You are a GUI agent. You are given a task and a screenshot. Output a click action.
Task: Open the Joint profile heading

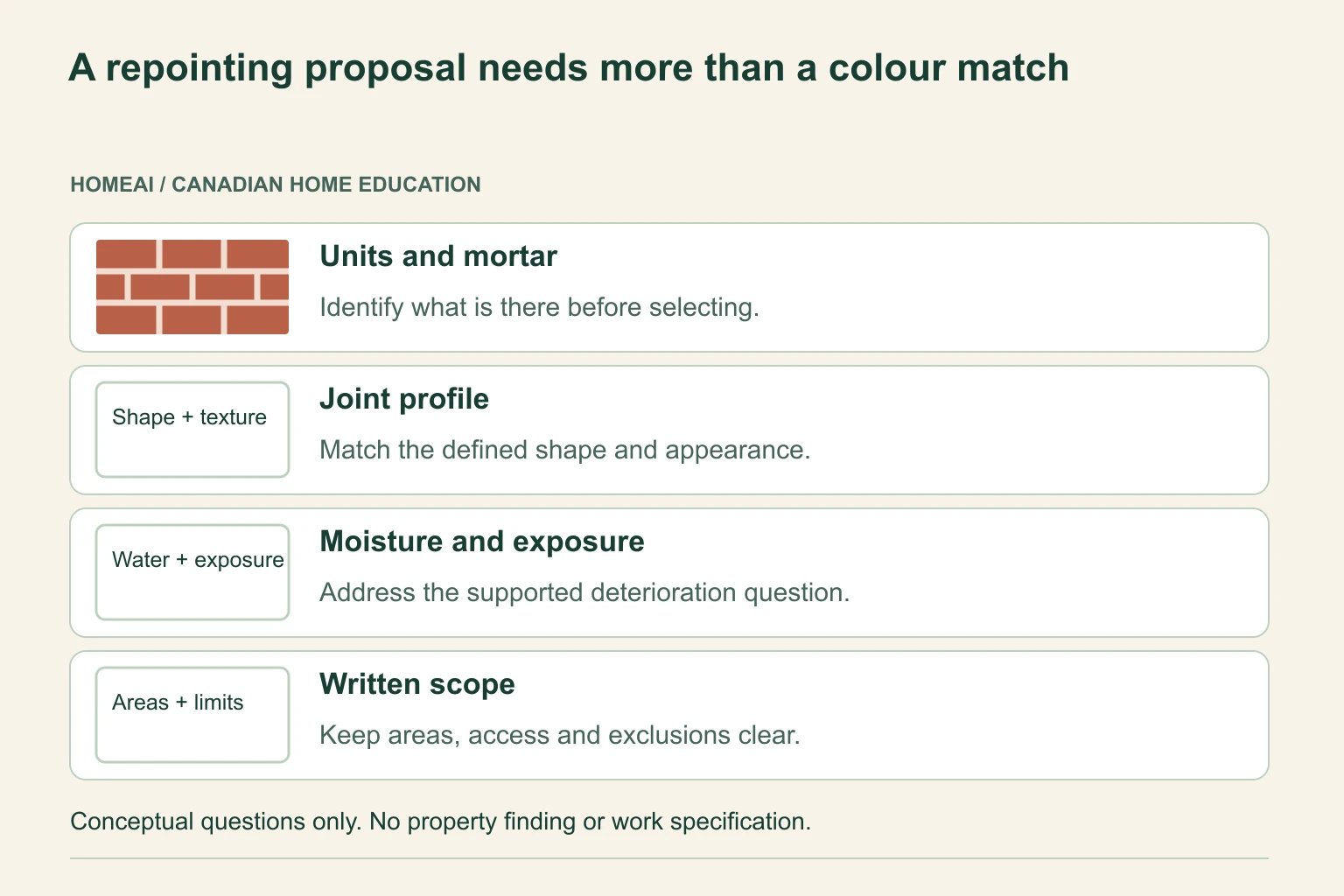pos(404,399)
